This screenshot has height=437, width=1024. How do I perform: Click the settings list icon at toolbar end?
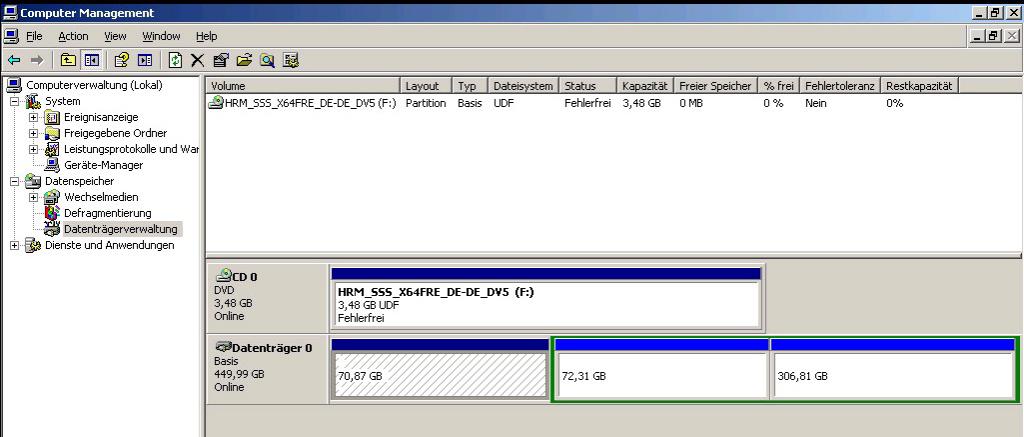(x=291, y=61)
